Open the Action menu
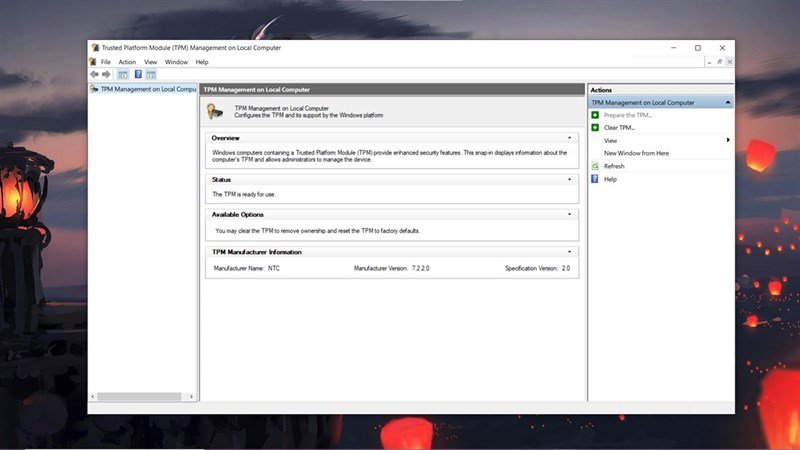Screen dimensions: 800x450 coord(127,62)
